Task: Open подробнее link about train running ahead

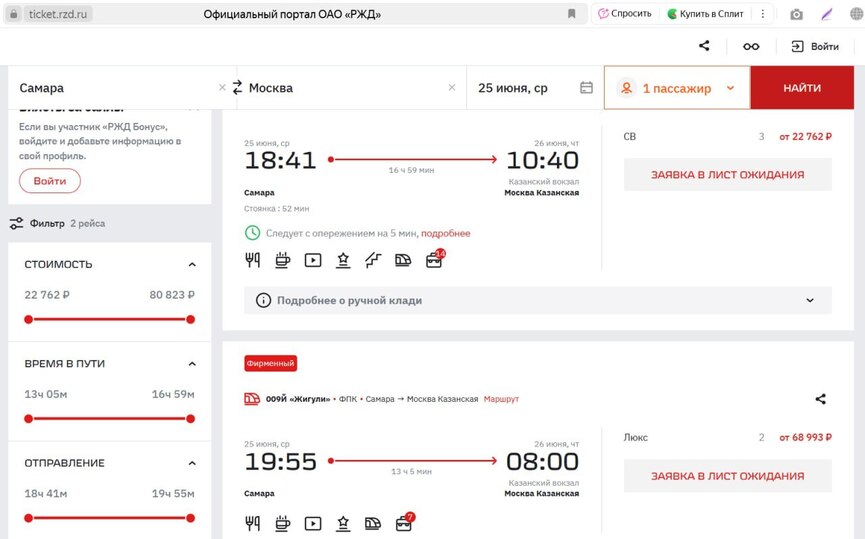Action: [446, 233]
